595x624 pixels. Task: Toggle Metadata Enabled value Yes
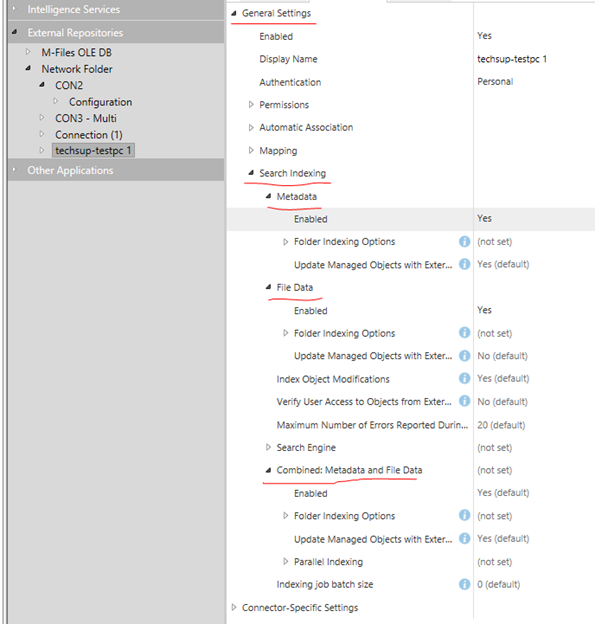pyautogui.click(x=484, y=218)
